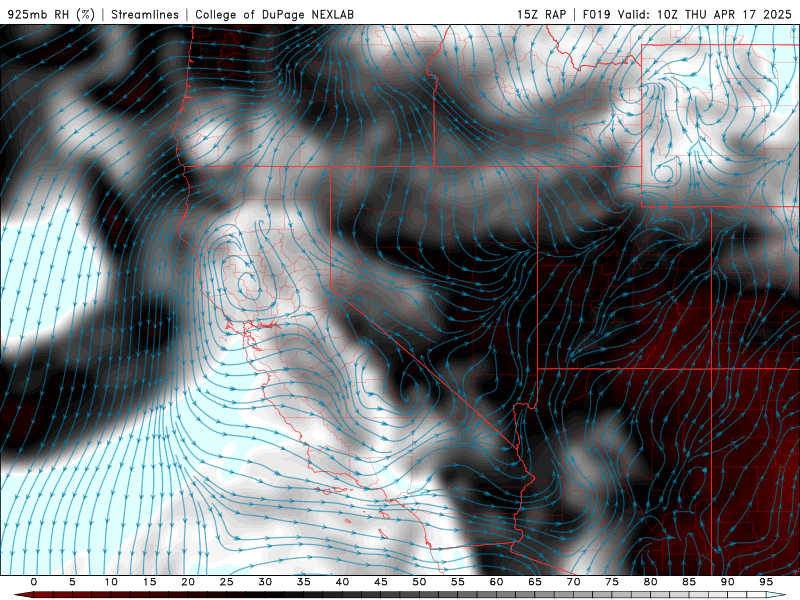This screenshot has width=800, height=600.
Task: Click "College of DuPage NEXLAB" text
Action: [x=274, y=14]
